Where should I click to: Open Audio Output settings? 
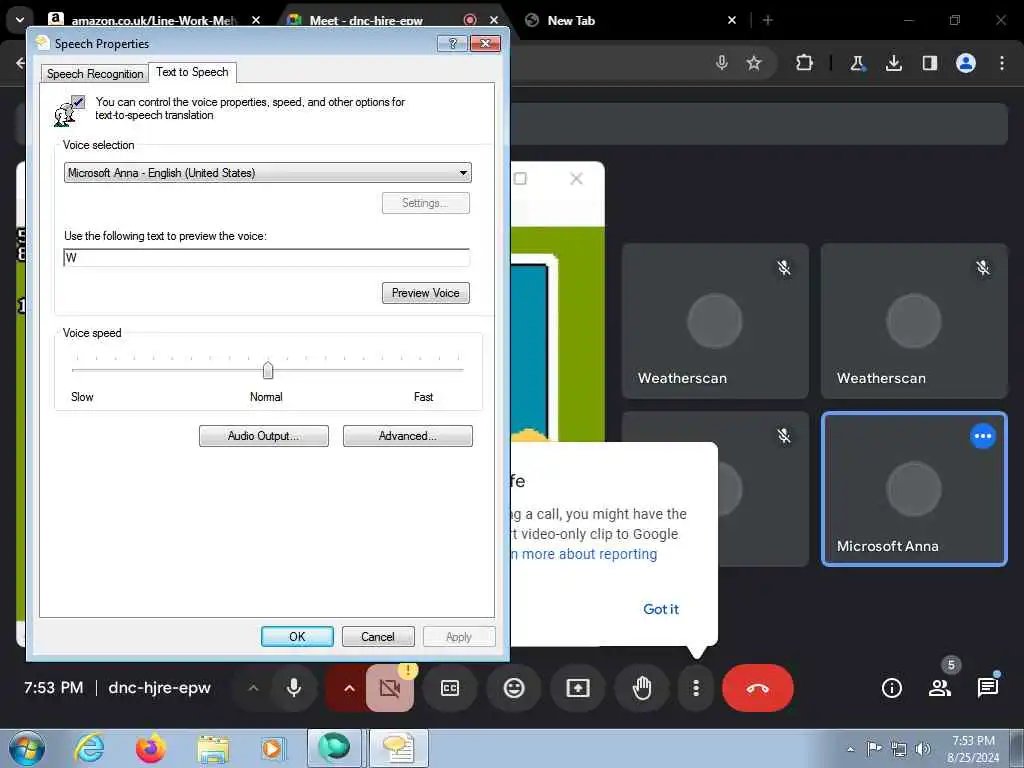264,436
